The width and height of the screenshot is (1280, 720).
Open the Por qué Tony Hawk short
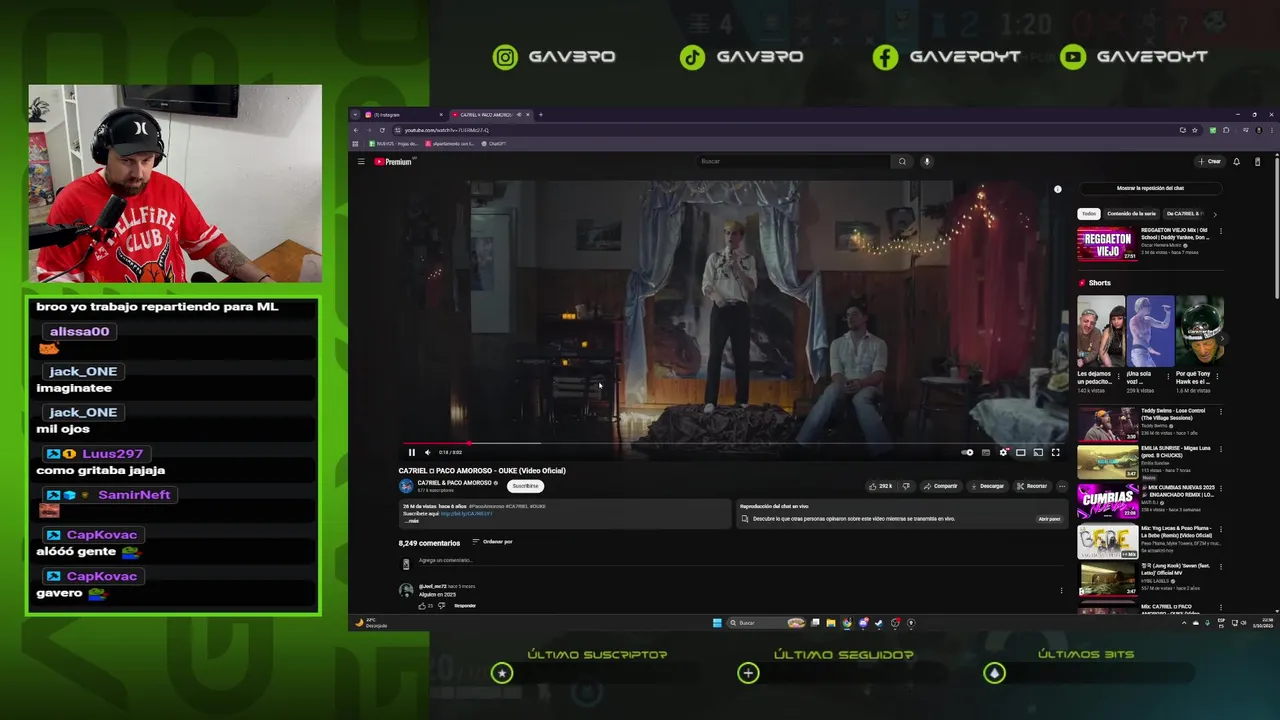click(1199, 331)
